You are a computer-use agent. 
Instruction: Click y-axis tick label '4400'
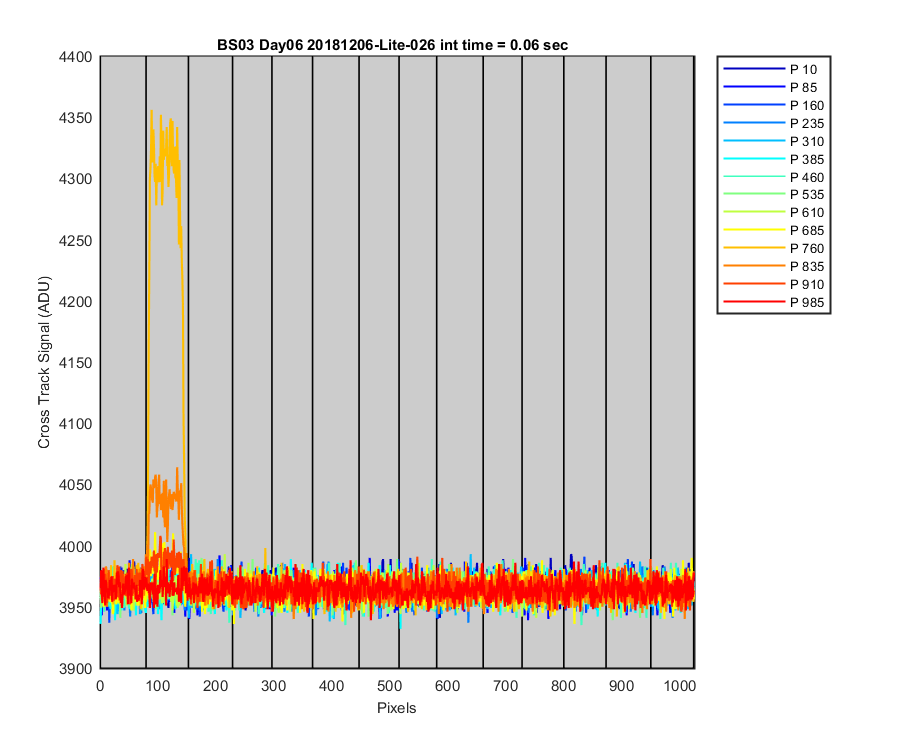(75, 57)
